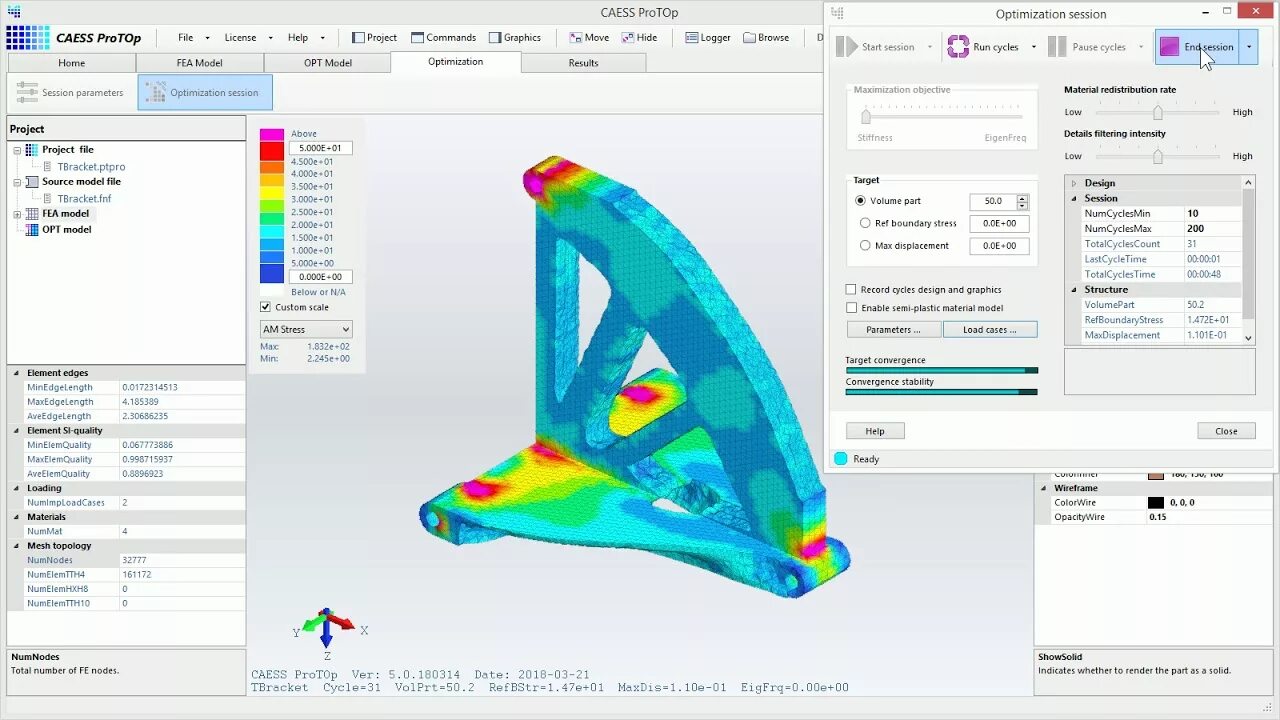The image size is (1280, 720).
Task: Adjust the Material redistribution rate slider
Action: coord(1158,112)
